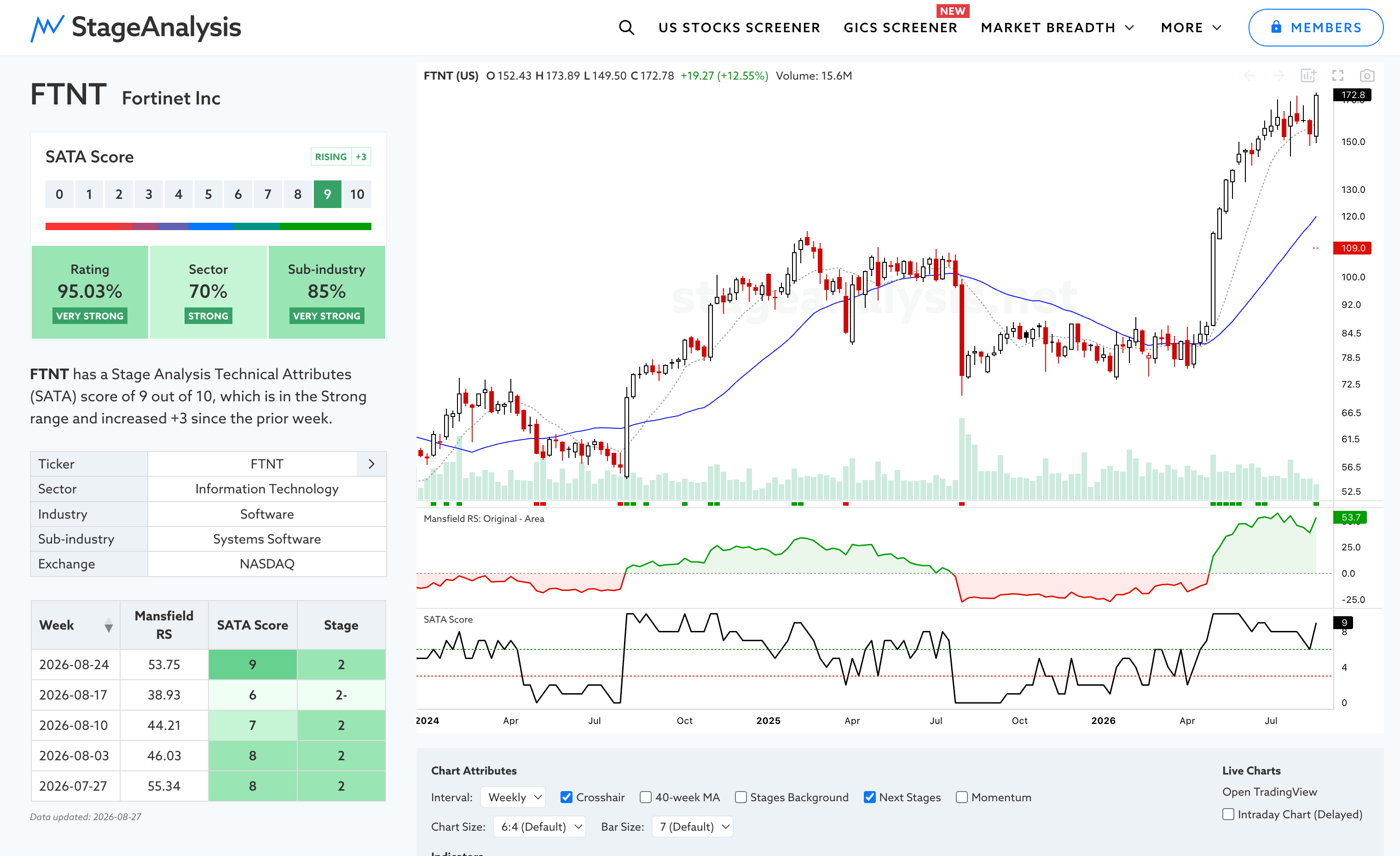
Task: Expand the More navigation menu
Action: tap(1191, 27)
